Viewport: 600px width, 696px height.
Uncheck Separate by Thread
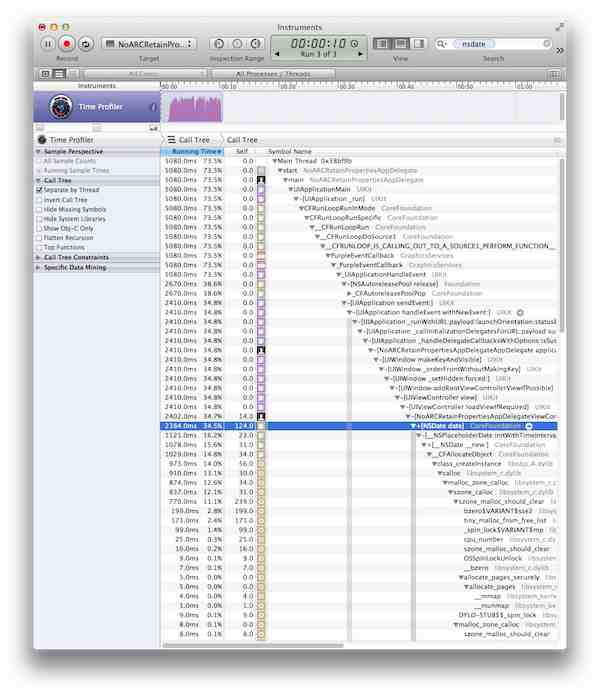[x=39, y=190]
